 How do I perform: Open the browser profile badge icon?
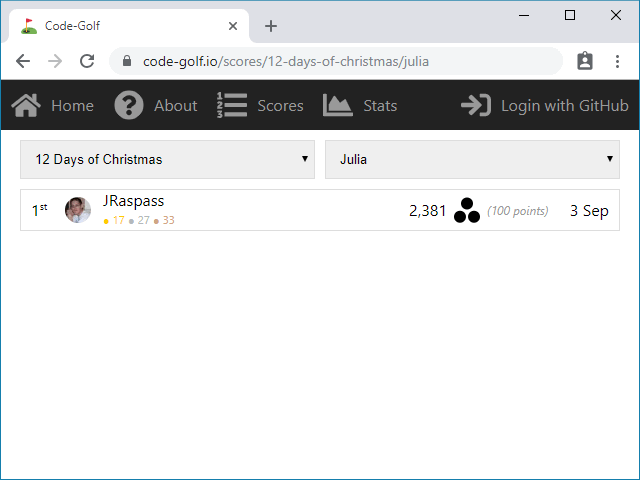coord(584,61)
